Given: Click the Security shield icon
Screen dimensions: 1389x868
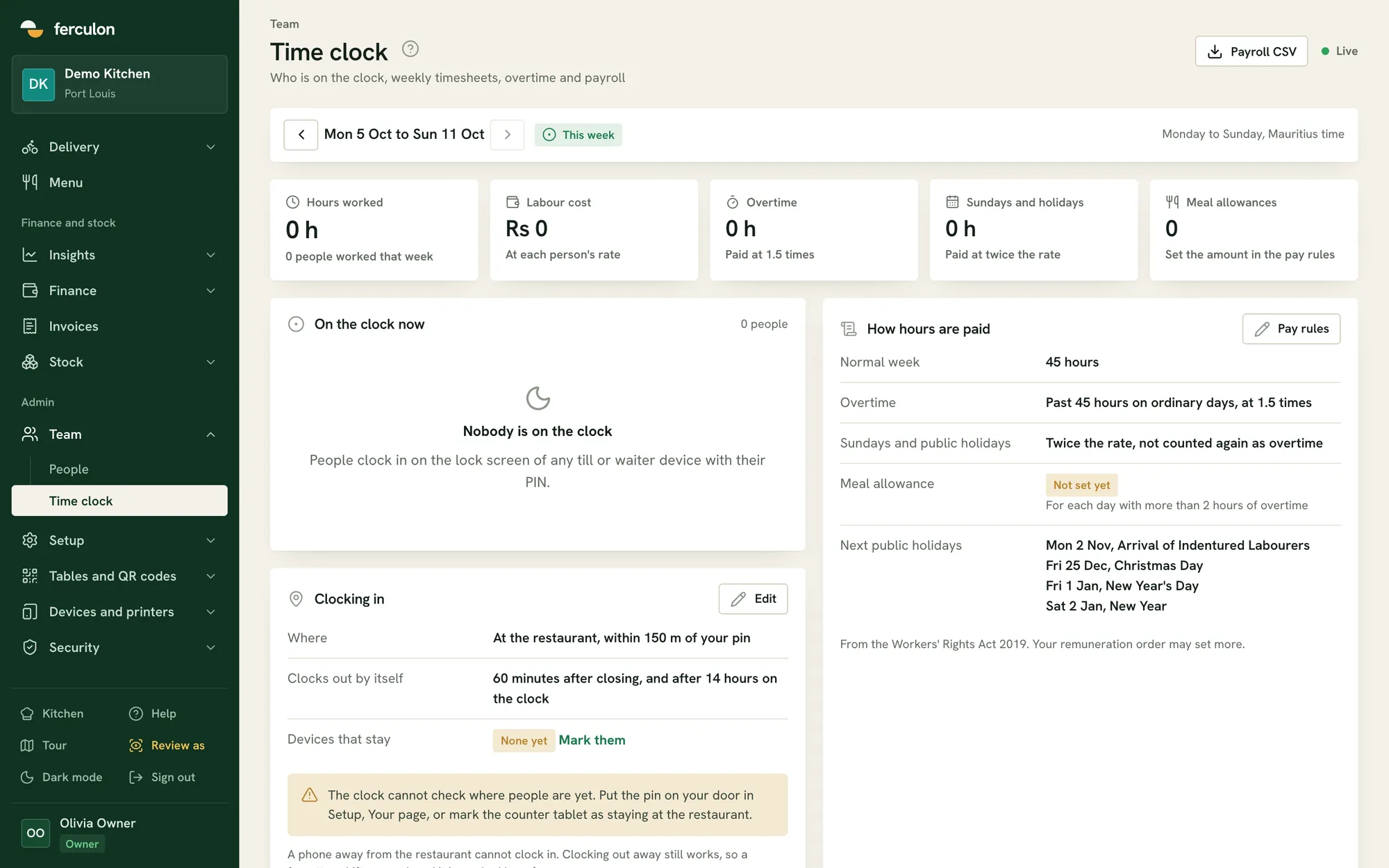Looking at the screenshot, I should [30, 647].
